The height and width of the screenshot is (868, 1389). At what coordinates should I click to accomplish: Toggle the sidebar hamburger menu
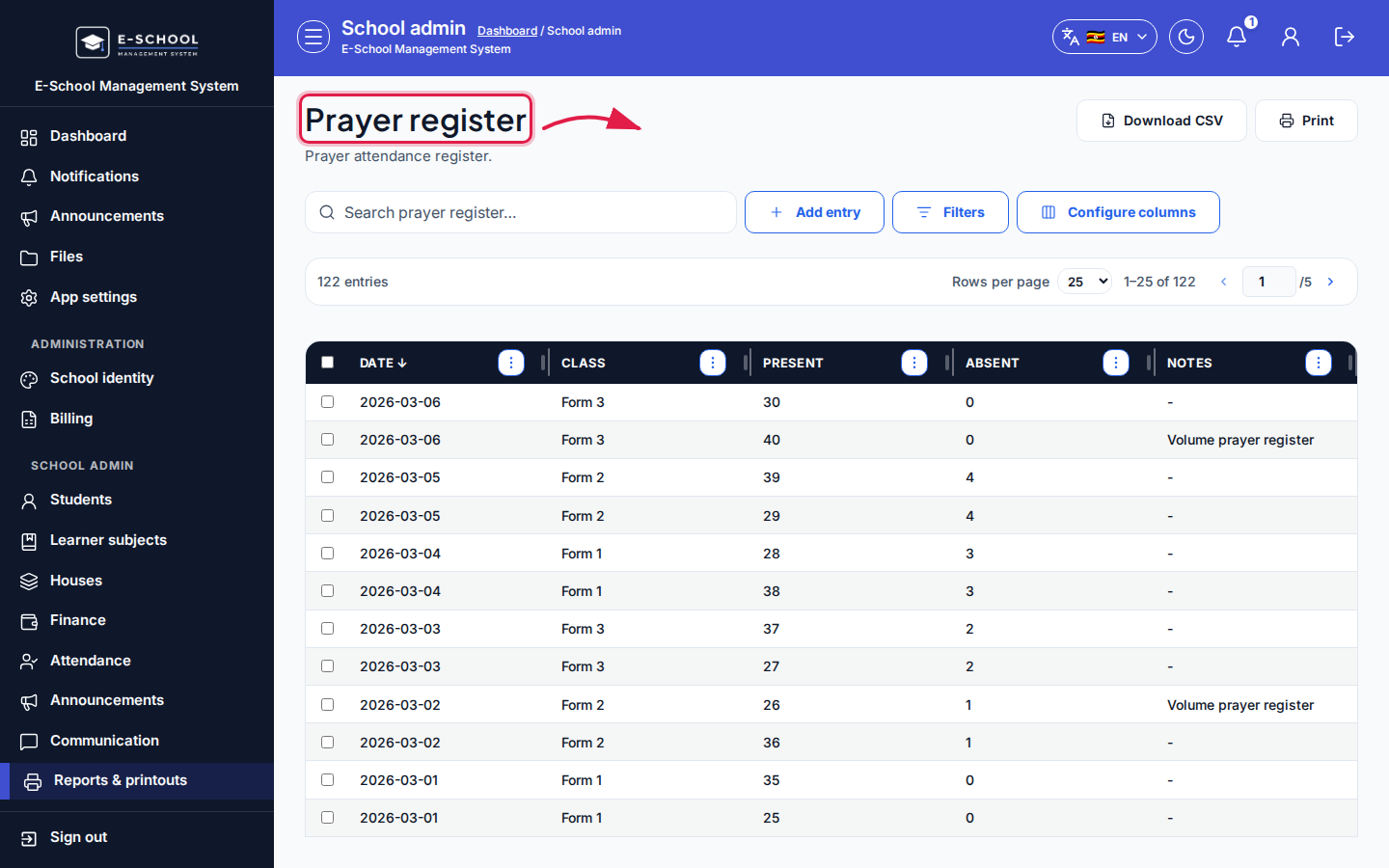313,37
